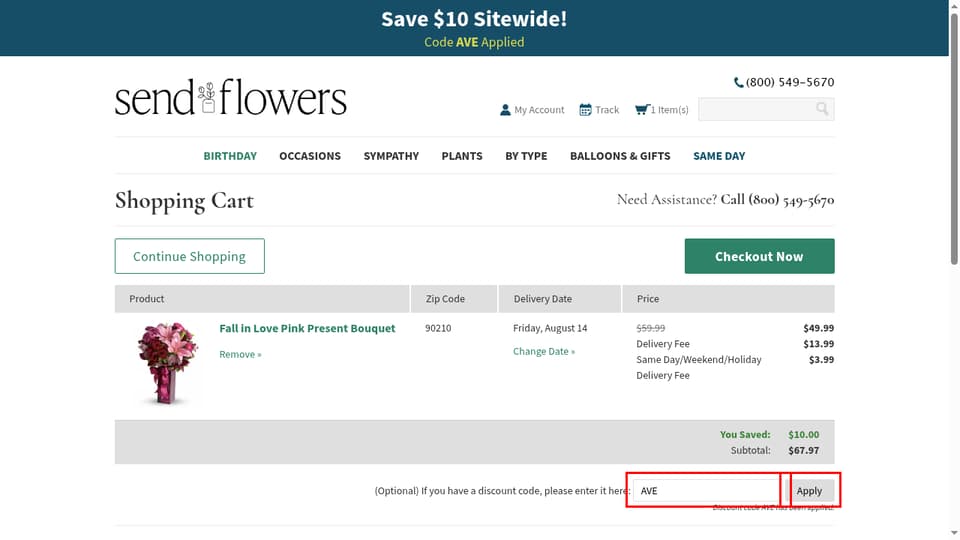Open the Plants menu
The width and height of the screenshot is (960, 540).
click(x=462, y=156)
